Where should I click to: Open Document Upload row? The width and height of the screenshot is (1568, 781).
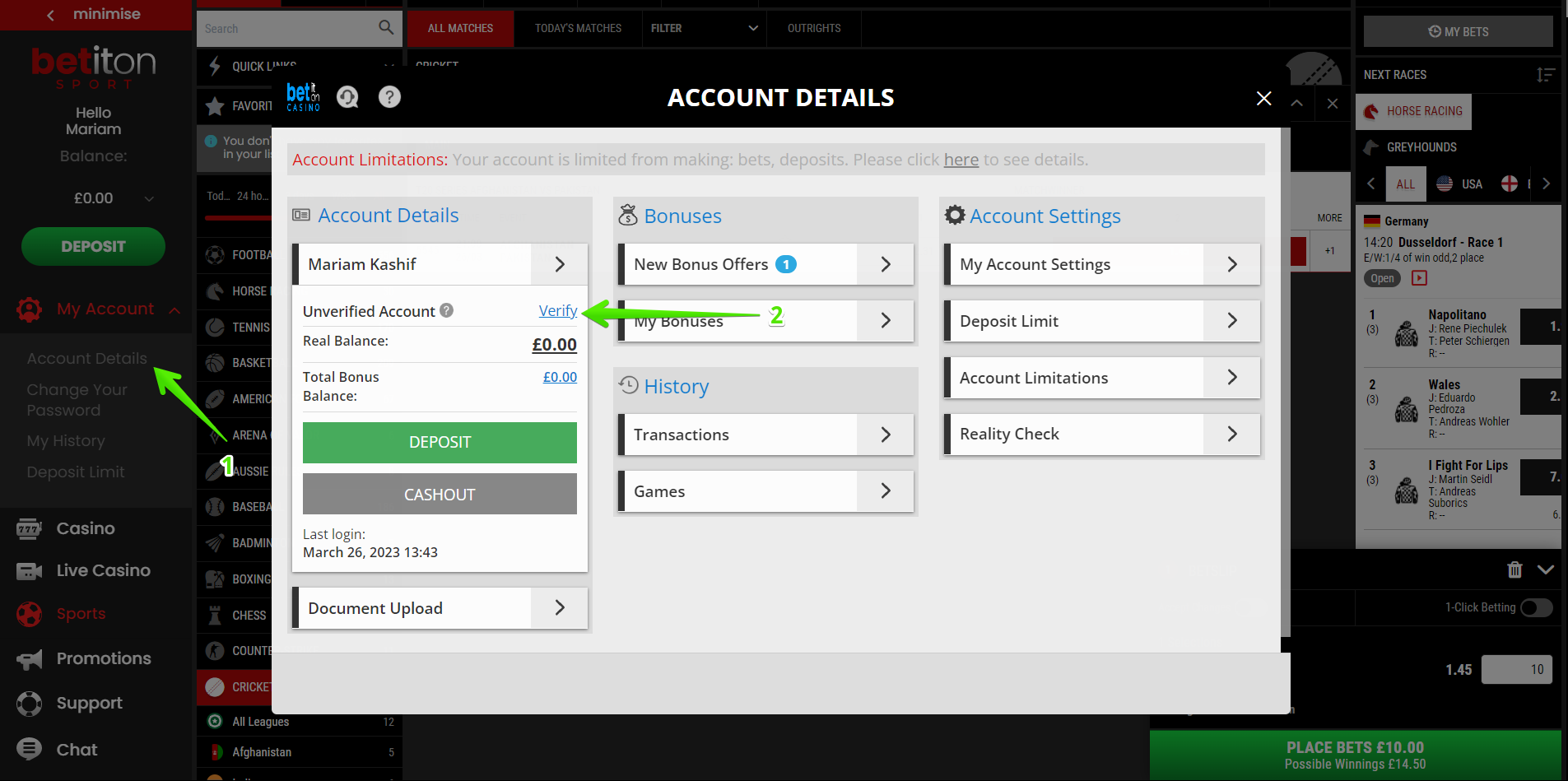point(440,608)
